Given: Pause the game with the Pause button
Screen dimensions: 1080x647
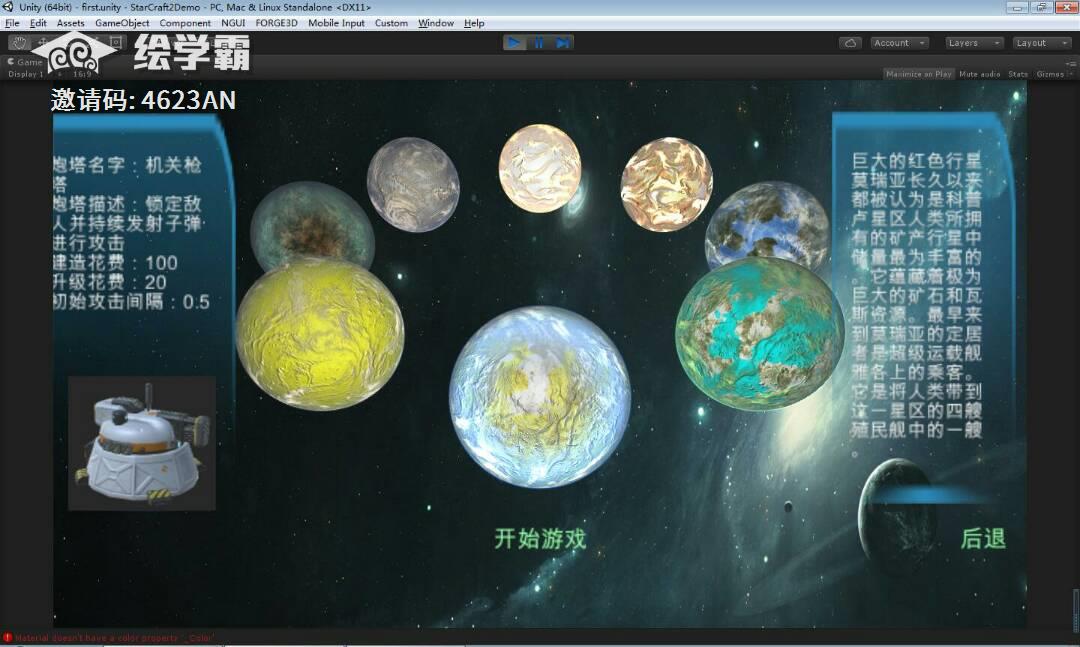Looking at the screenshot, I should click(x=539, y=43).
